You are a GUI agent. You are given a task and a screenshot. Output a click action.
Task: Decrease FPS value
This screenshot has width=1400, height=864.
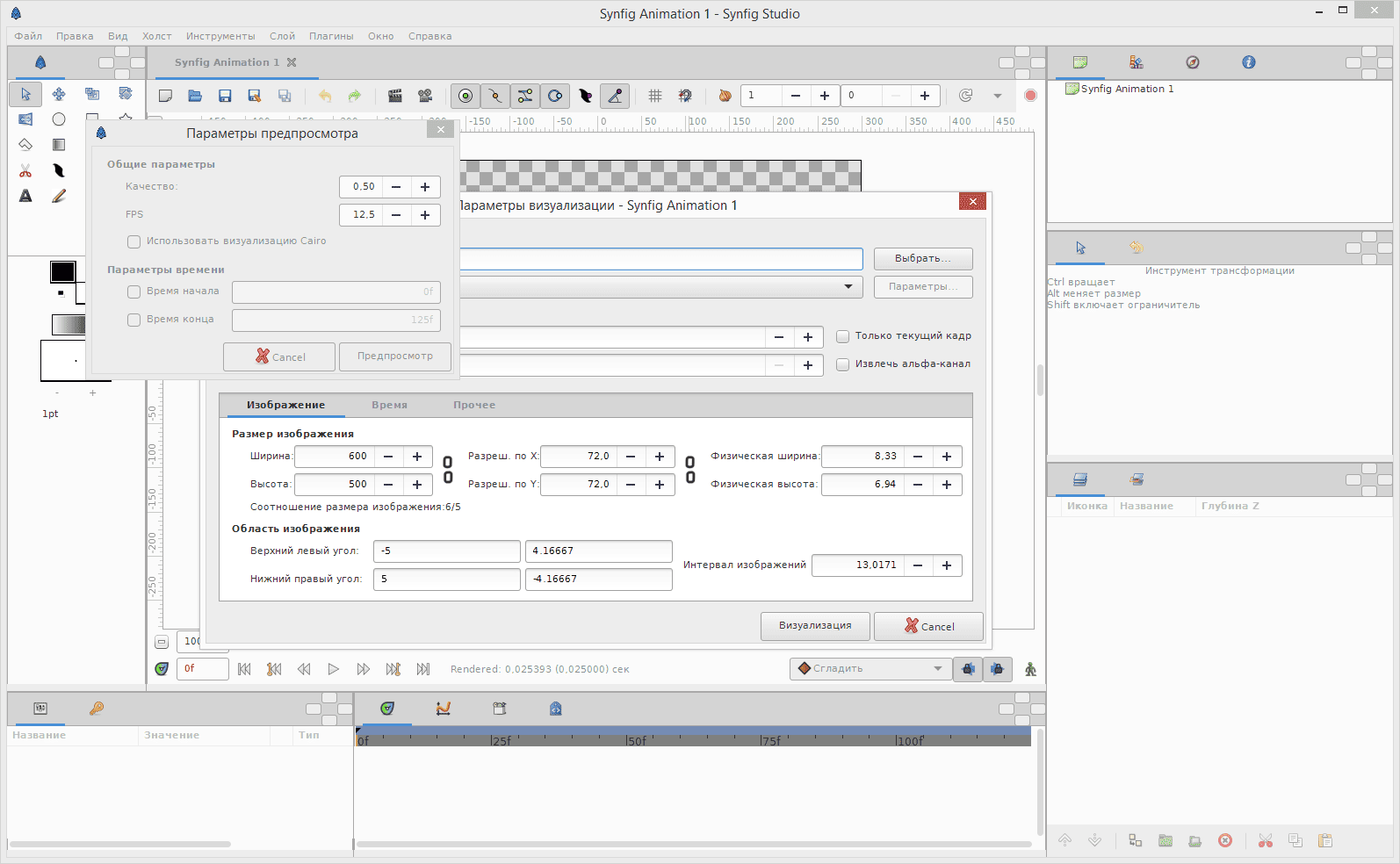click(396, 215)
